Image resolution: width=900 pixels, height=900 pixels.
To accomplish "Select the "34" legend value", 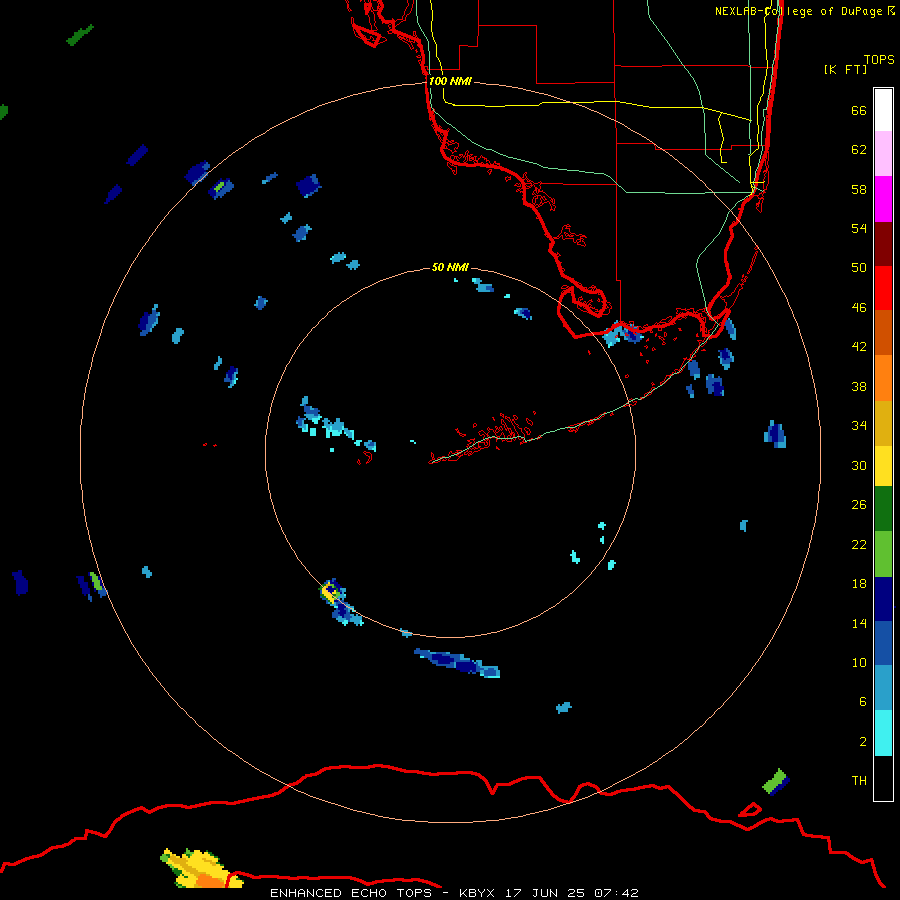I will 859,426.
